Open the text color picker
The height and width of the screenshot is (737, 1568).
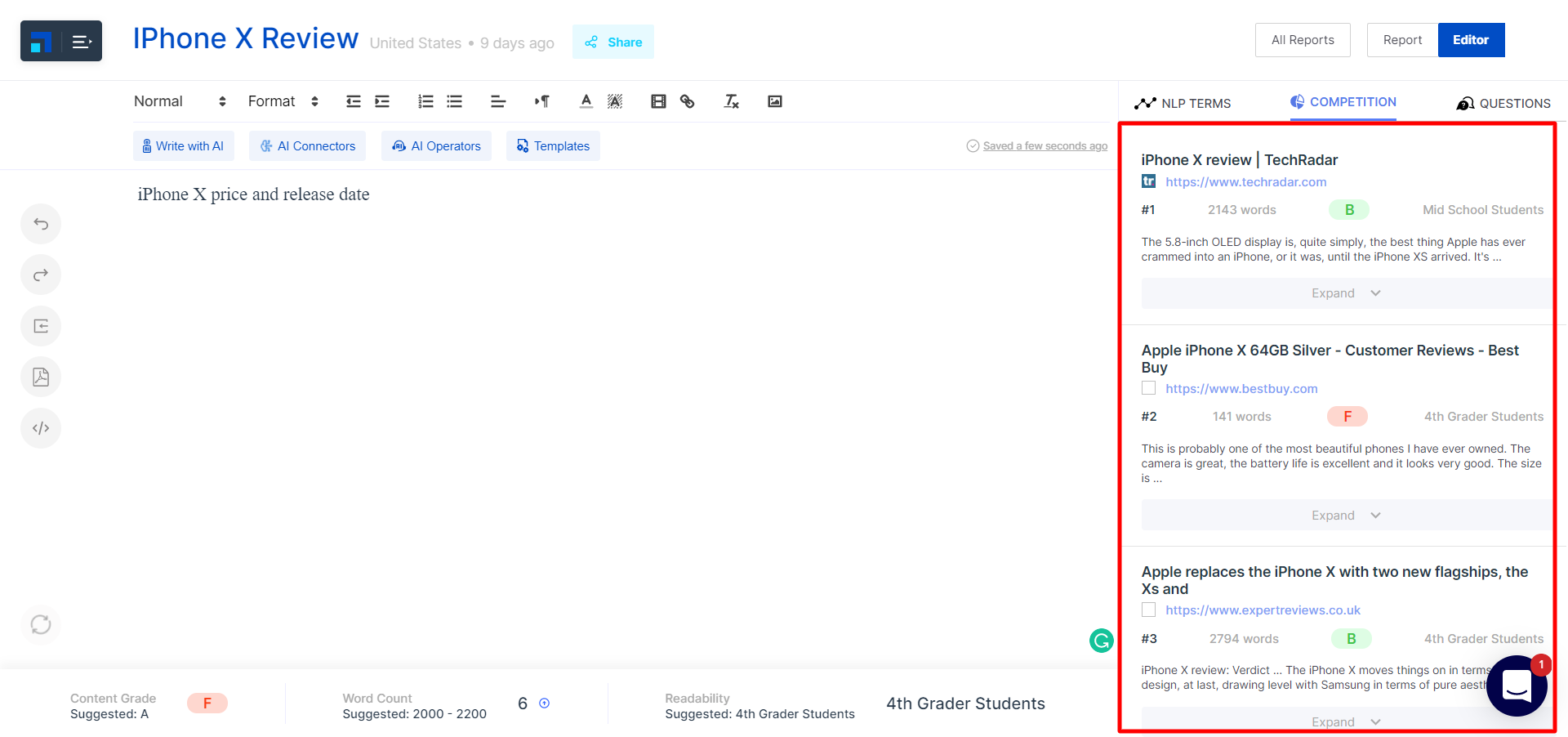click(586, 101)
